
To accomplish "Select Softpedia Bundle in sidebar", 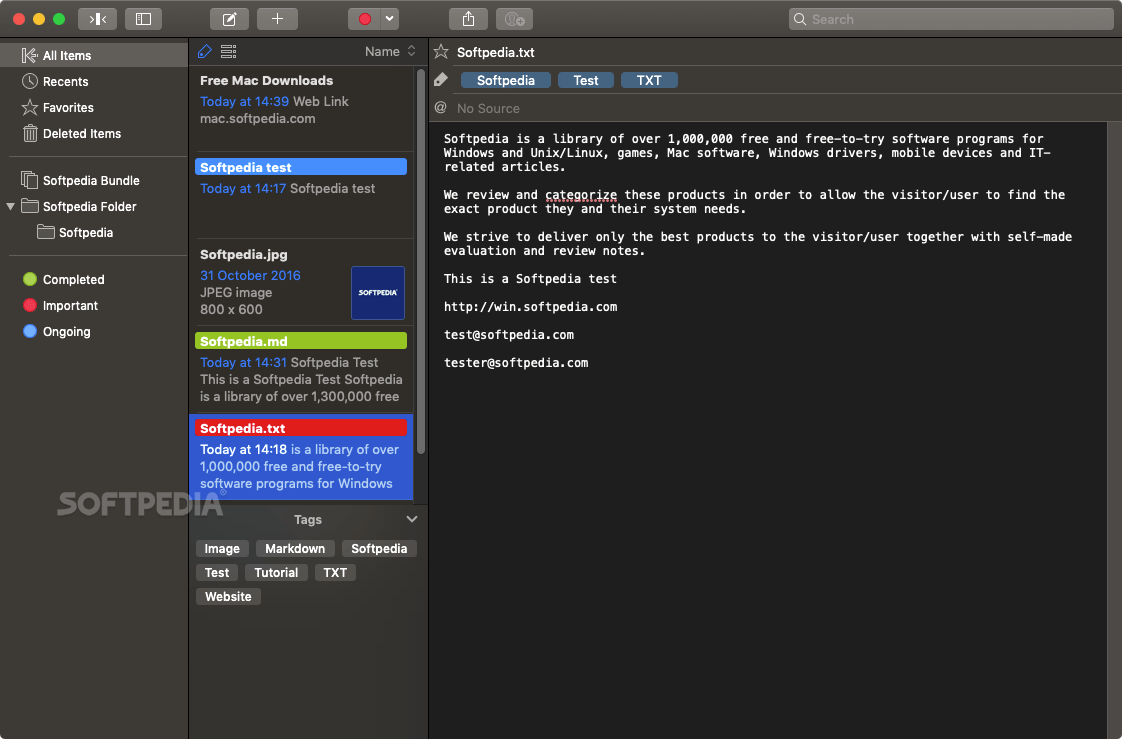I will [x=94, y=180].
